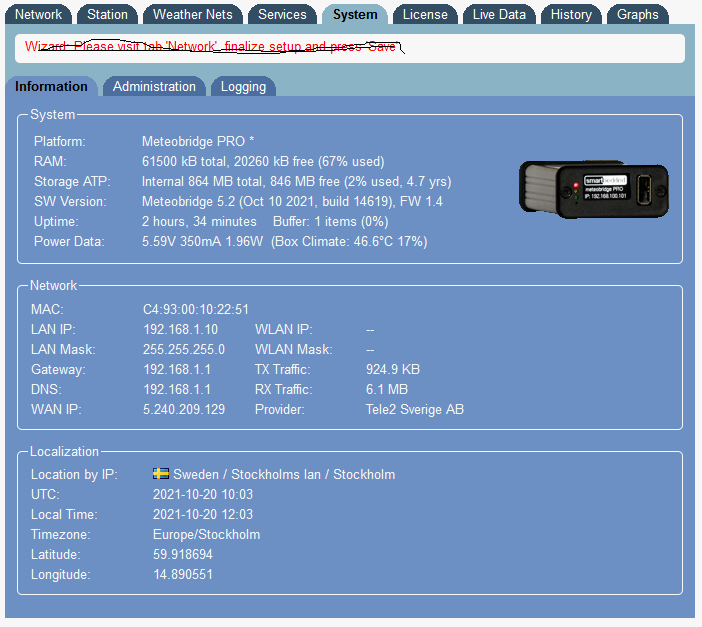Click TX Traffic value '924.9 KB'

coord(393,369)
